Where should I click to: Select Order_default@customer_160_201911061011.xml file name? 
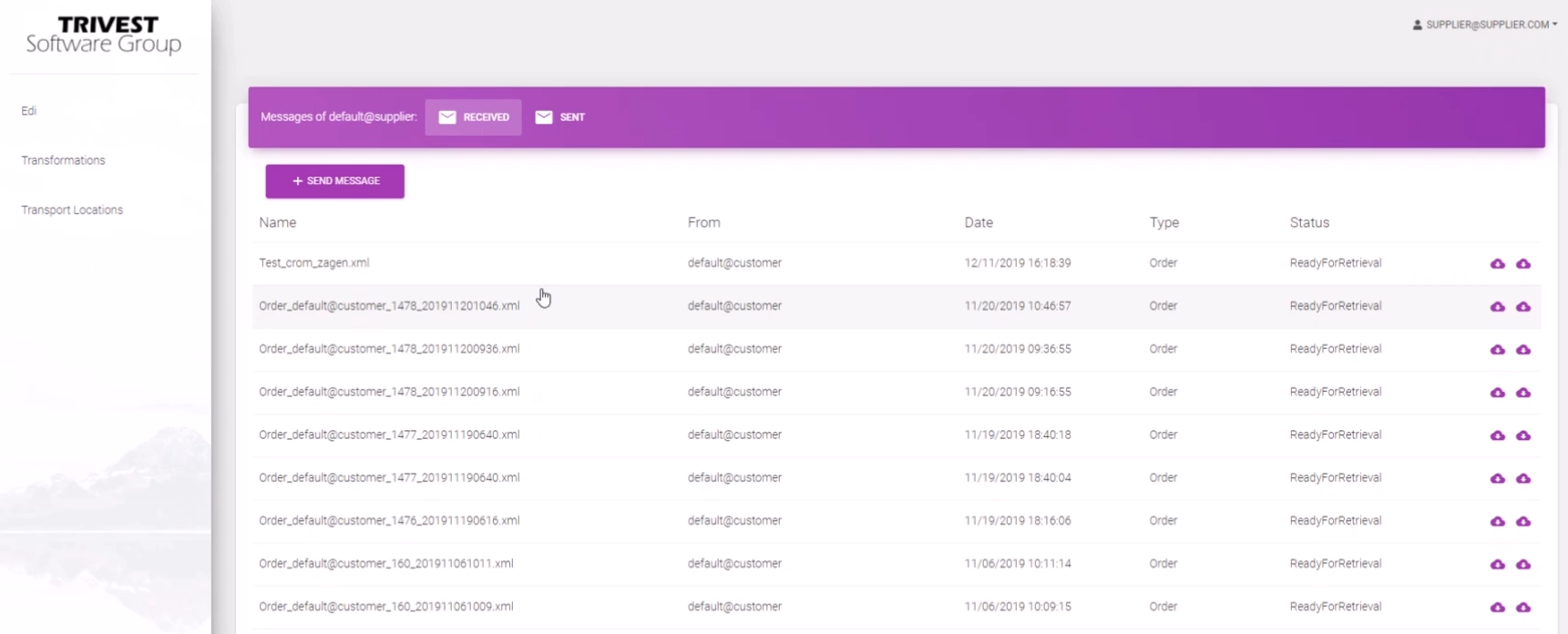coord(386,563)
